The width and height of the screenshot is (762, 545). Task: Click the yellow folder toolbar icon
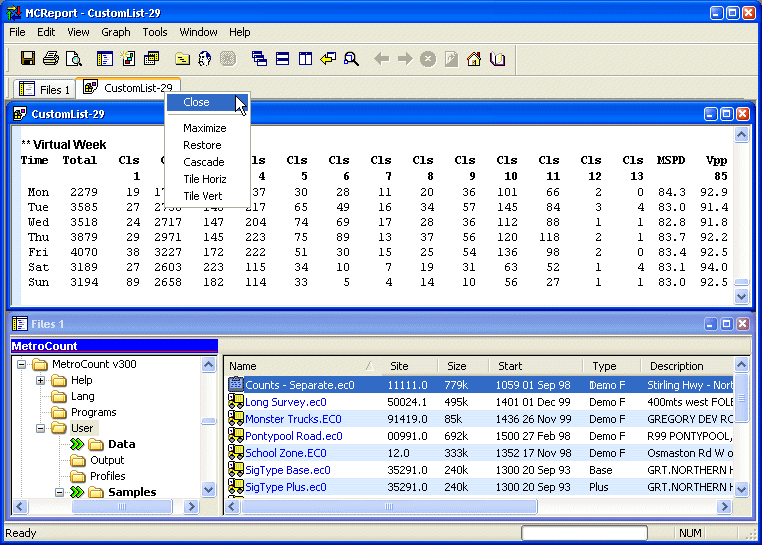[x=182, y=59]
